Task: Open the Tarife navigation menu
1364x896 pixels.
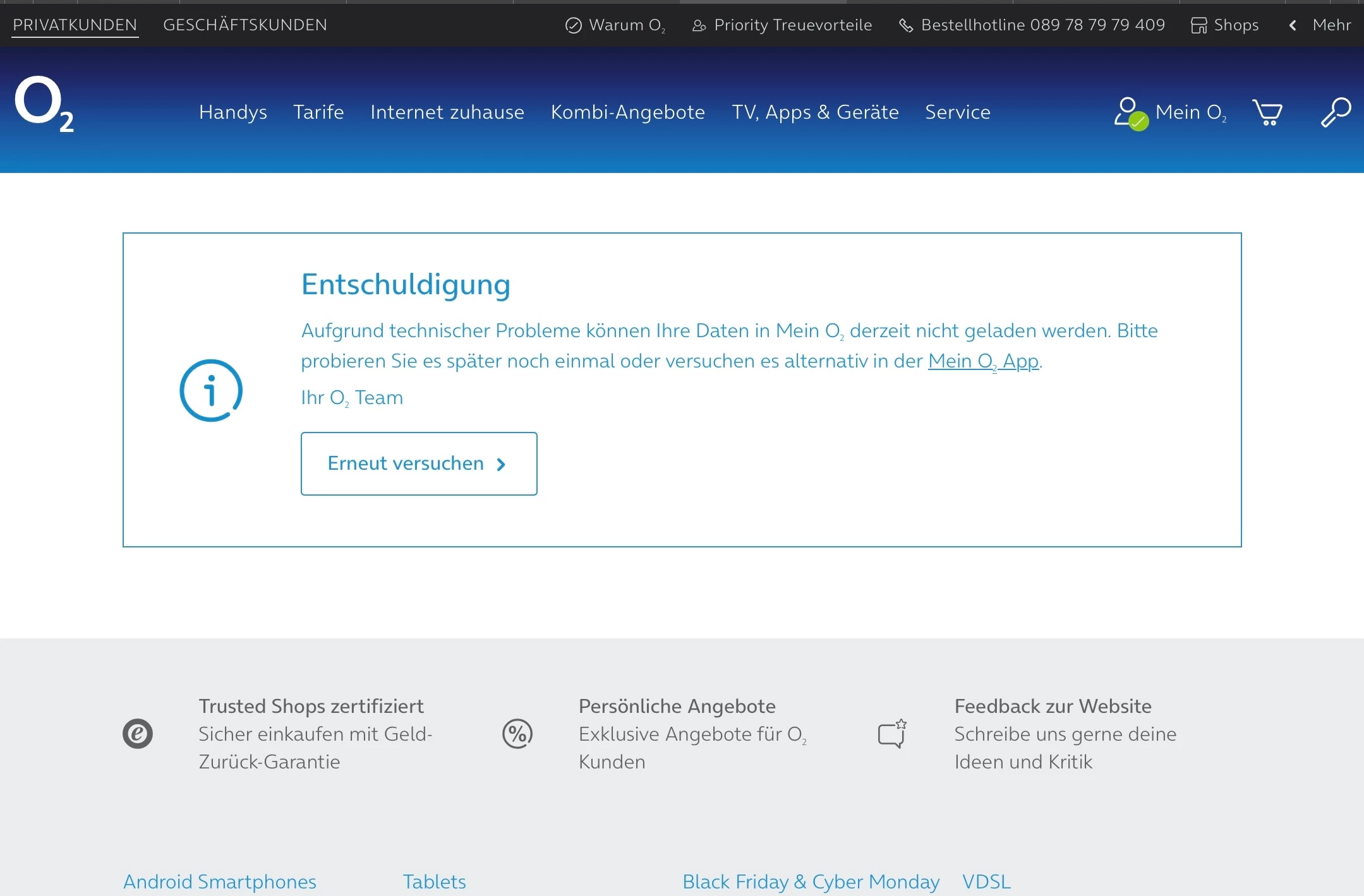Action: 318,112
